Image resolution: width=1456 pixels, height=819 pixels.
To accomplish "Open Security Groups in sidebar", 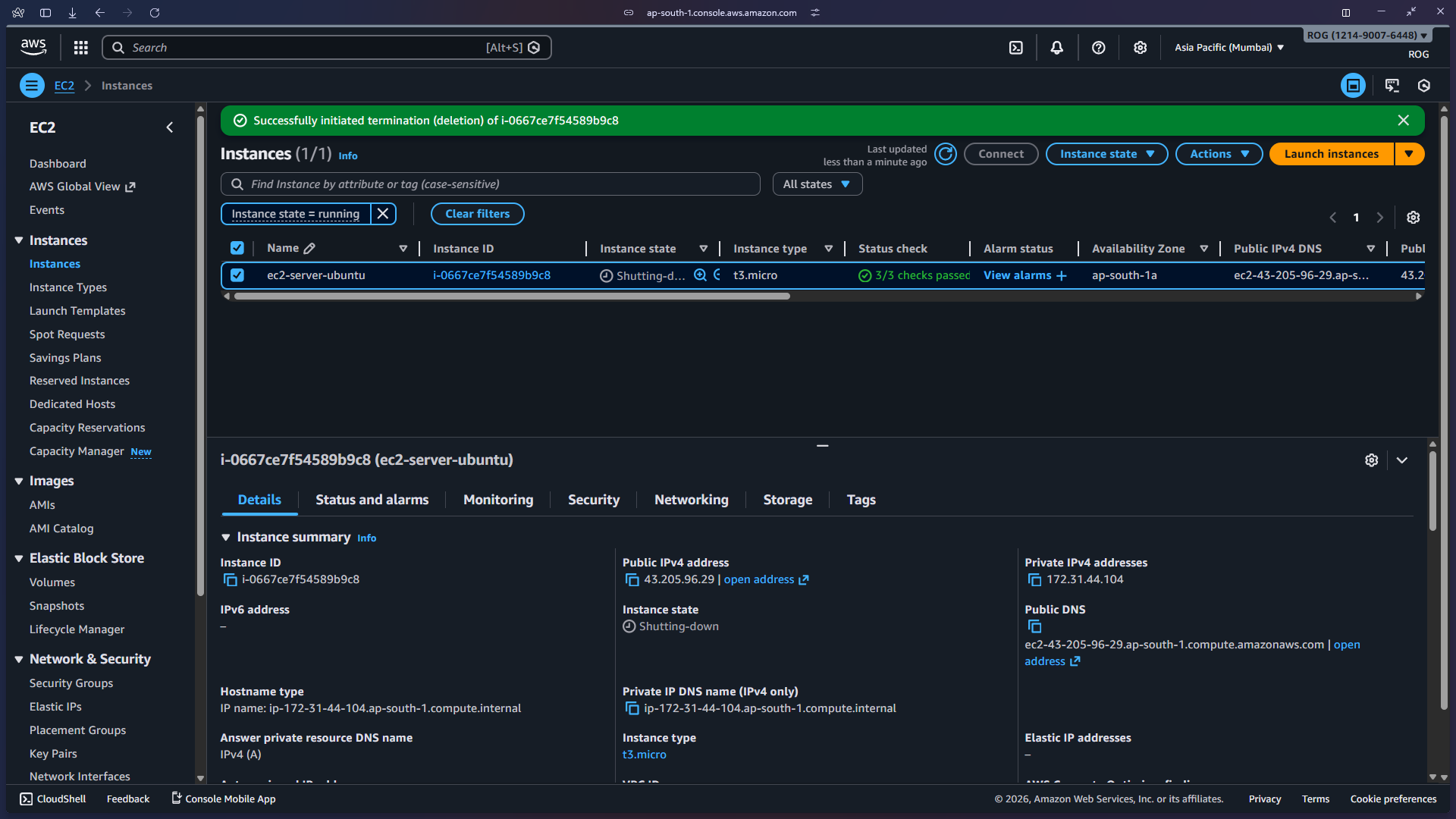I will point(71,683).
